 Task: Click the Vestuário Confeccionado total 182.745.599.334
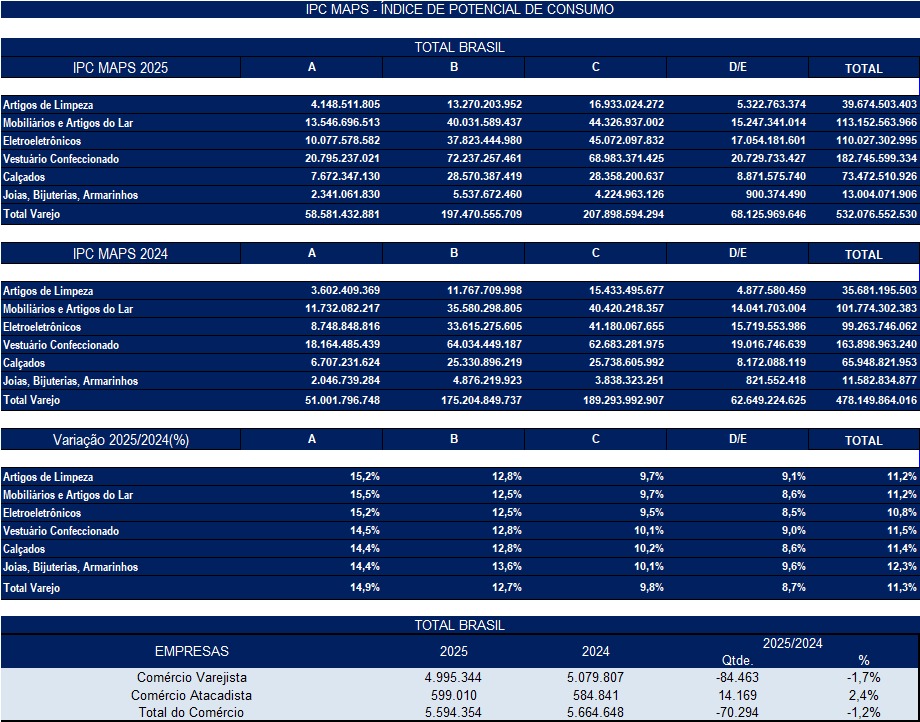(x=867, y=159)
